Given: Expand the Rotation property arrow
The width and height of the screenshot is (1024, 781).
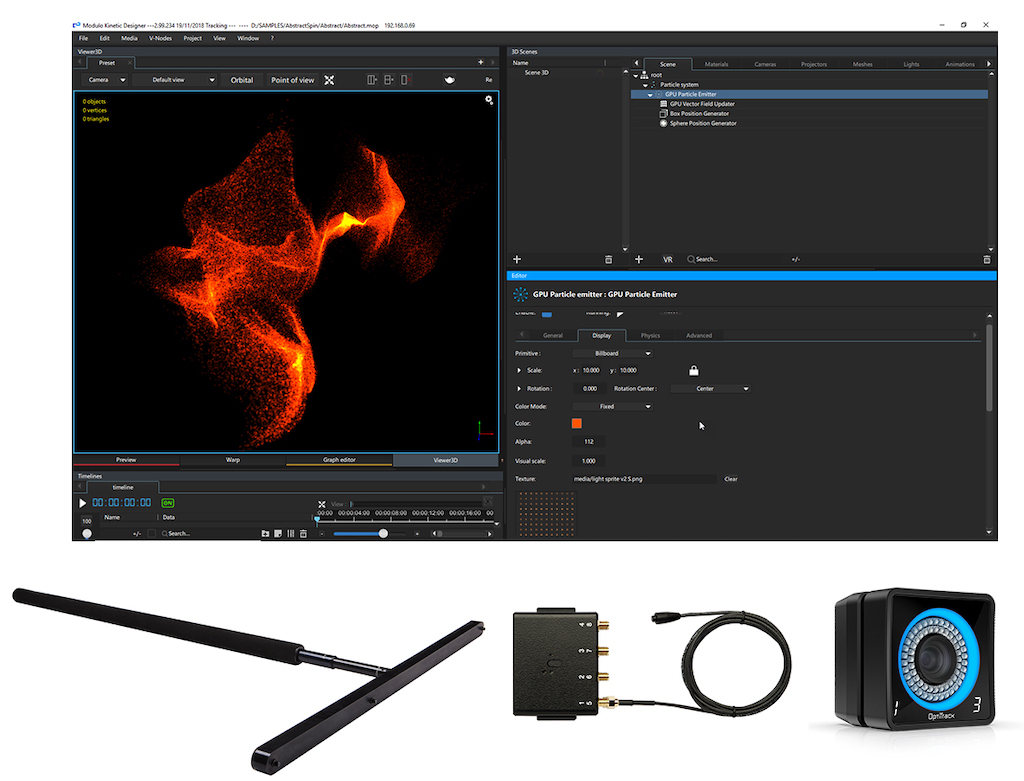Looking at the screenshot, I should tap(519, 388).
